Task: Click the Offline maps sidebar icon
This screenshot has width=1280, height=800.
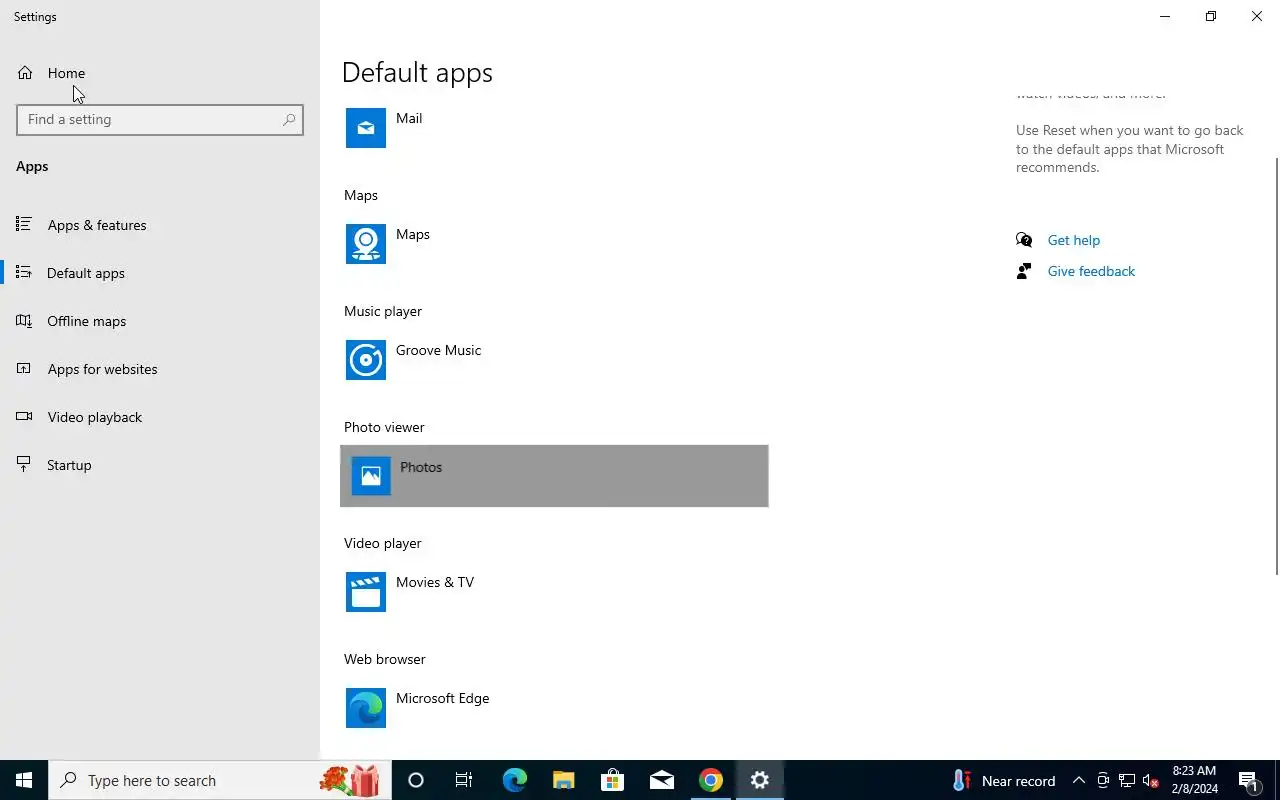Action: (x=24, y=320)
